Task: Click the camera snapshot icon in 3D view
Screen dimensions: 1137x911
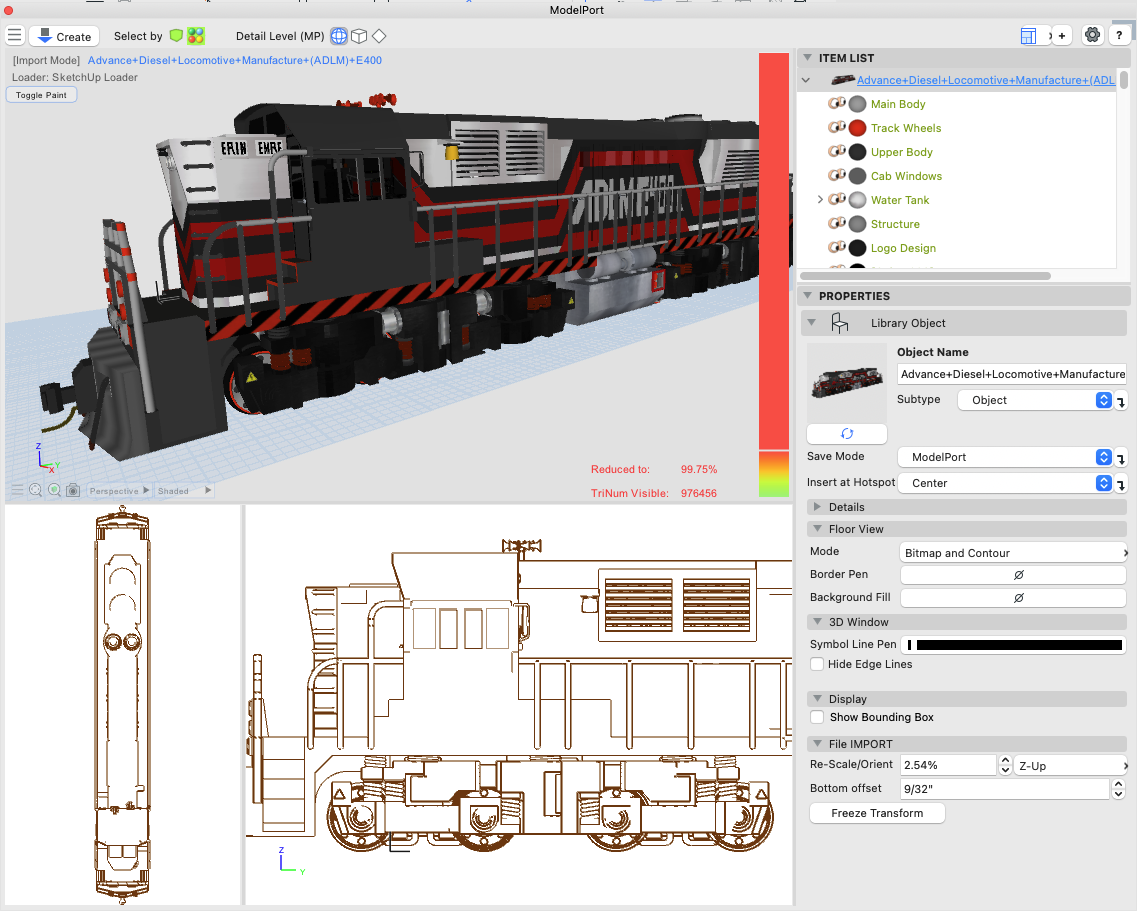Action: 73,491
